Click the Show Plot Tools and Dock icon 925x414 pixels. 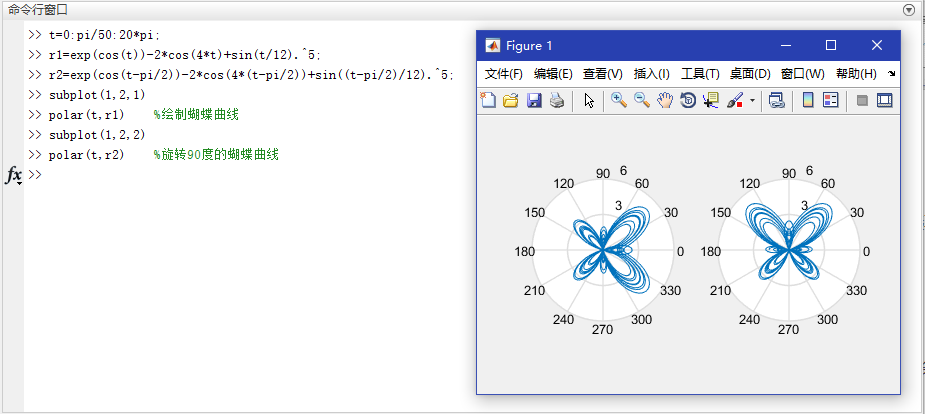884,100
